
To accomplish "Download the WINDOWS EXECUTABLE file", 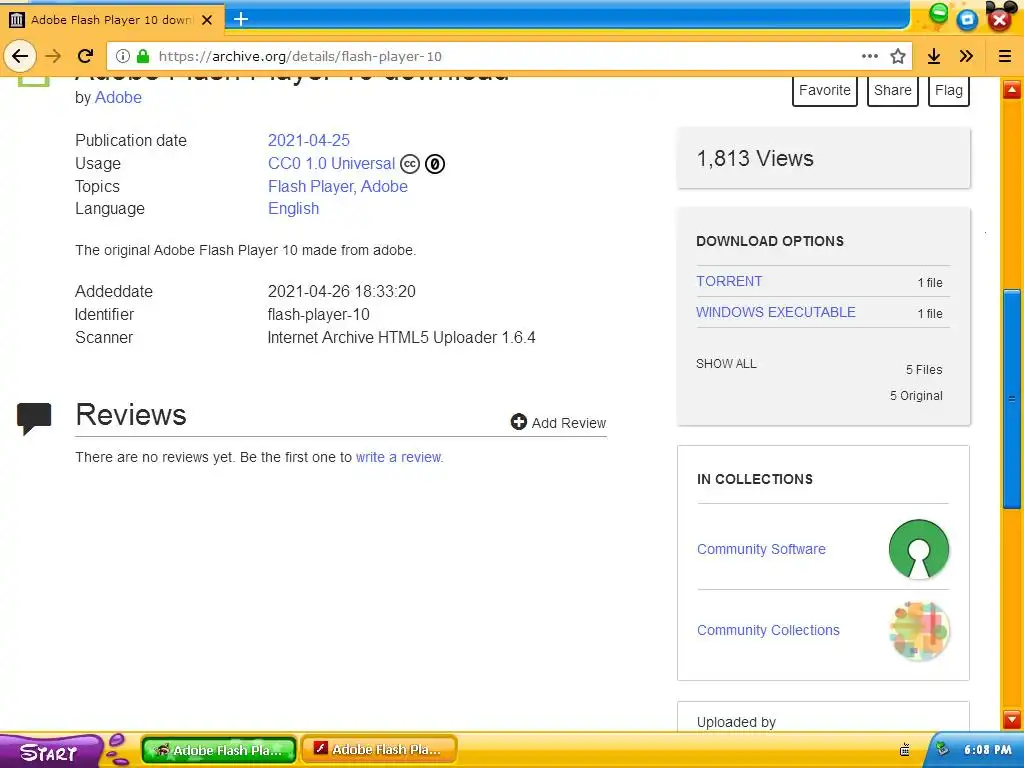I will [x=776, y=312].
